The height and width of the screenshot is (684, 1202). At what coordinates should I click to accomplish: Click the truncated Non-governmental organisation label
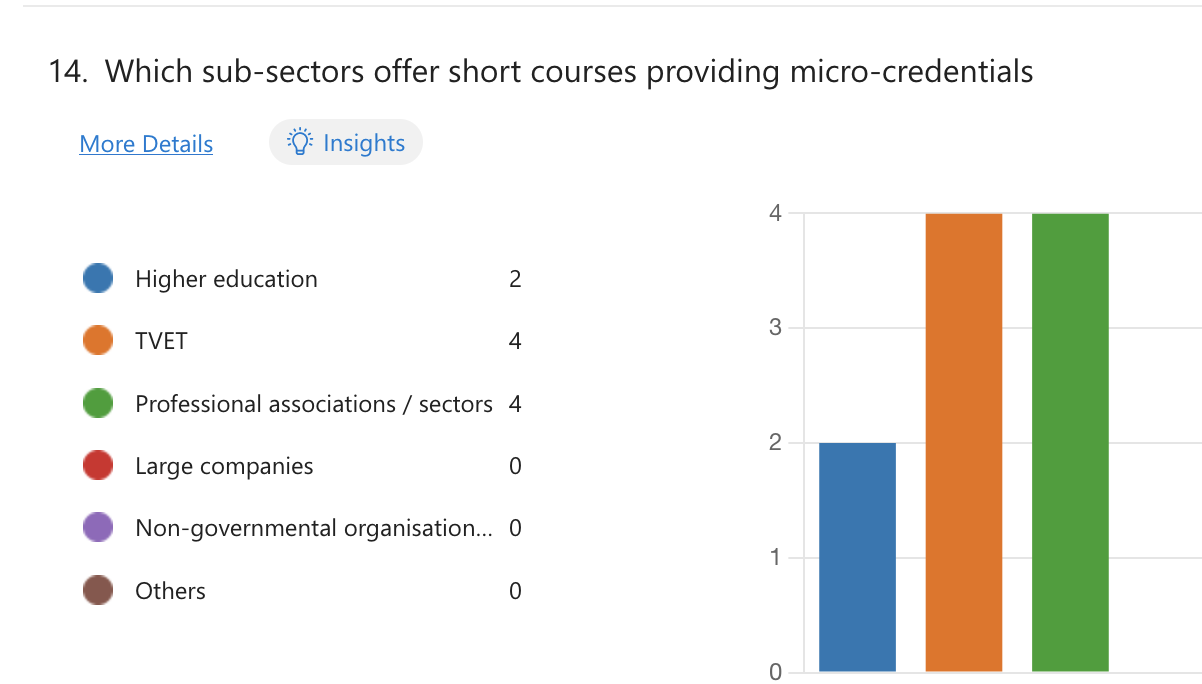314,528
